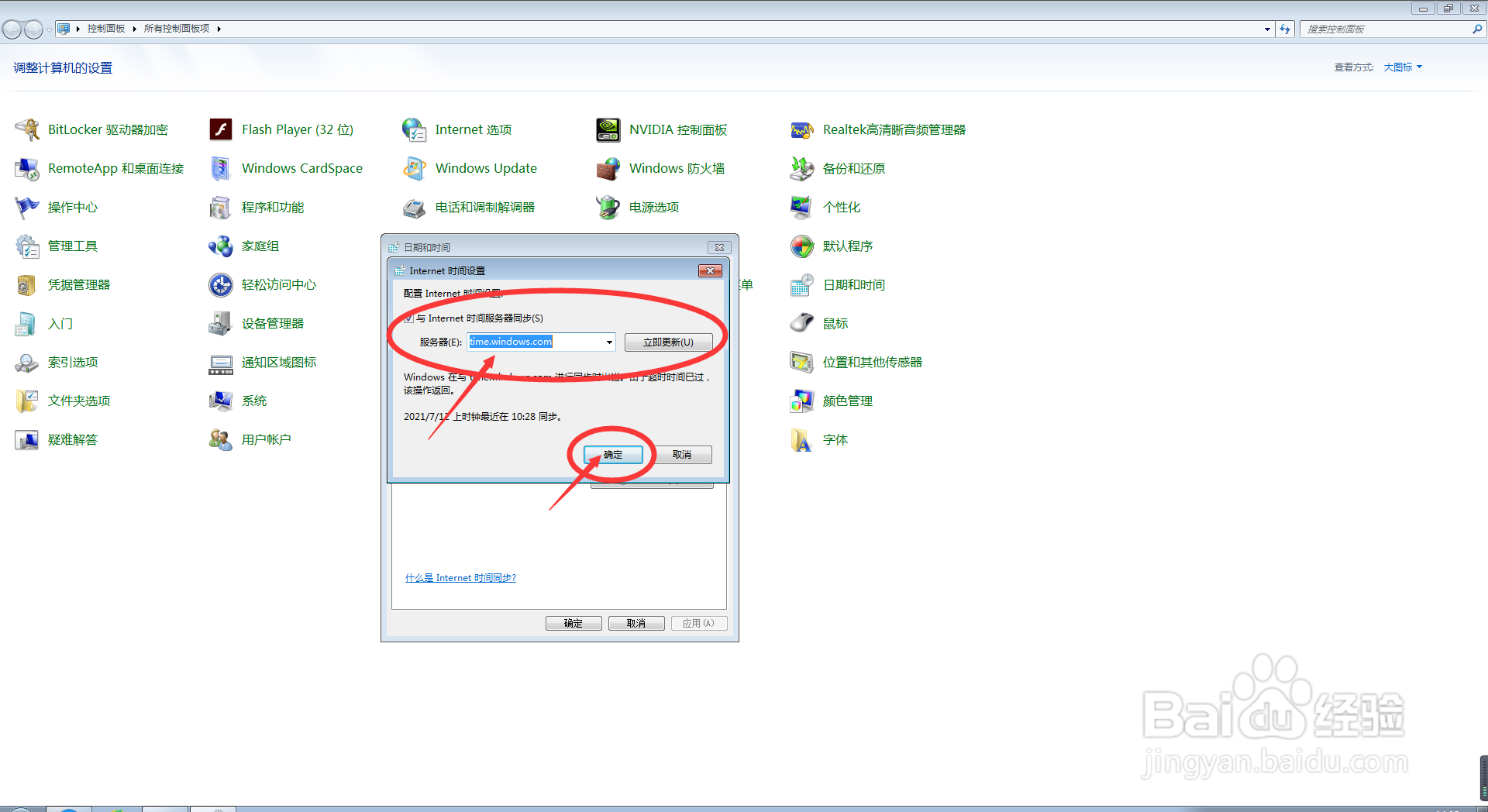Open Windows 防火墙 icon
1488x812 pixels.
point(608,168)
